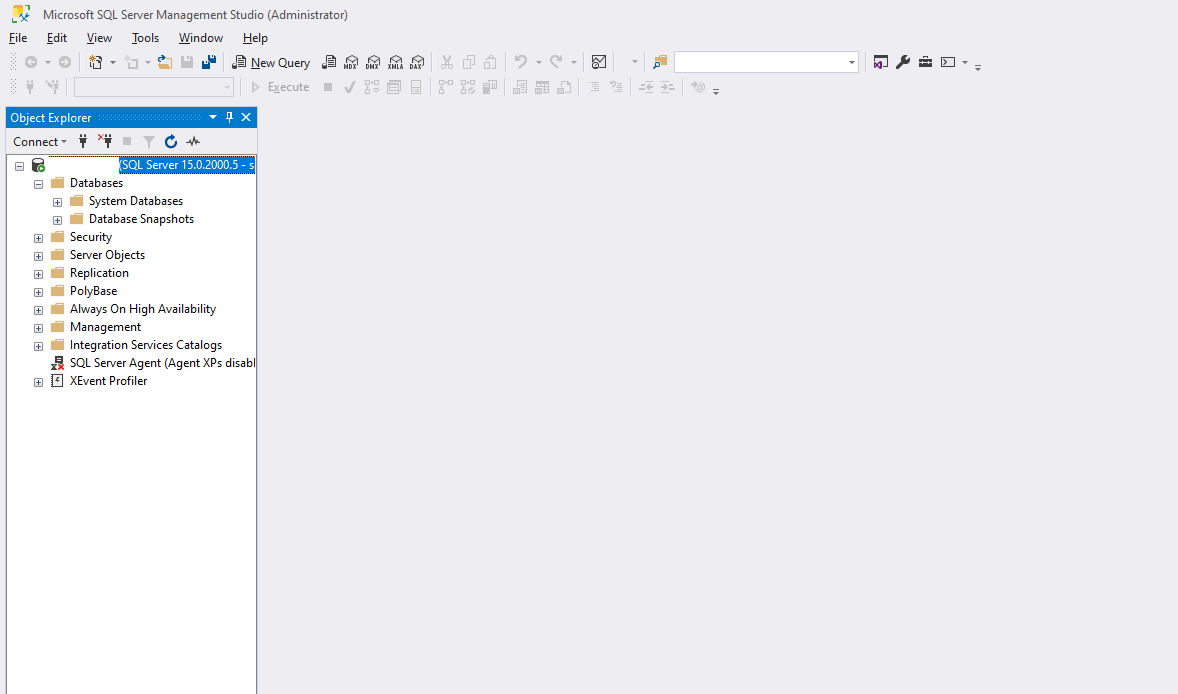Connect to a server using the plug icon

(82, 141)
